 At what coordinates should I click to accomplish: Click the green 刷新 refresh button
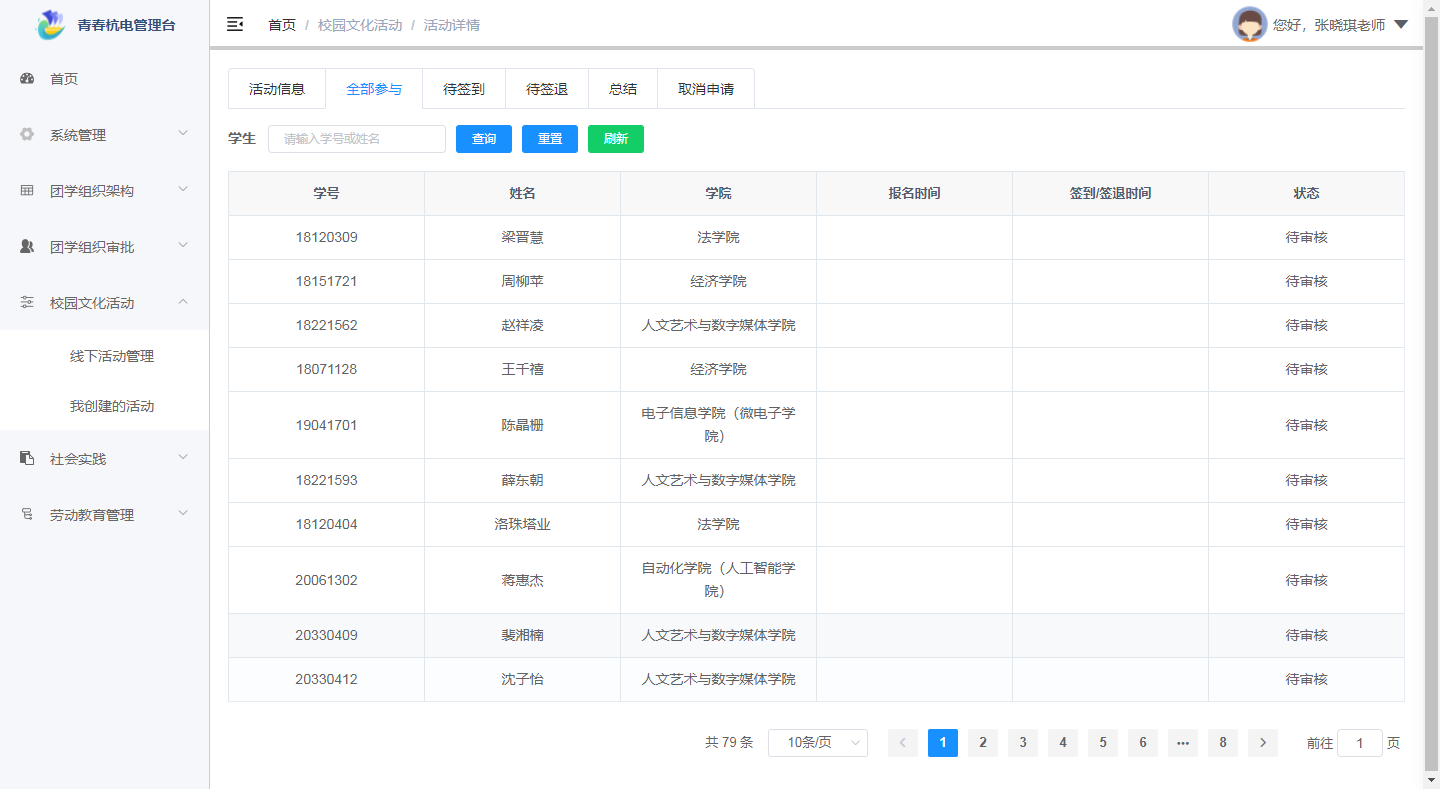[x=616, y=139]
